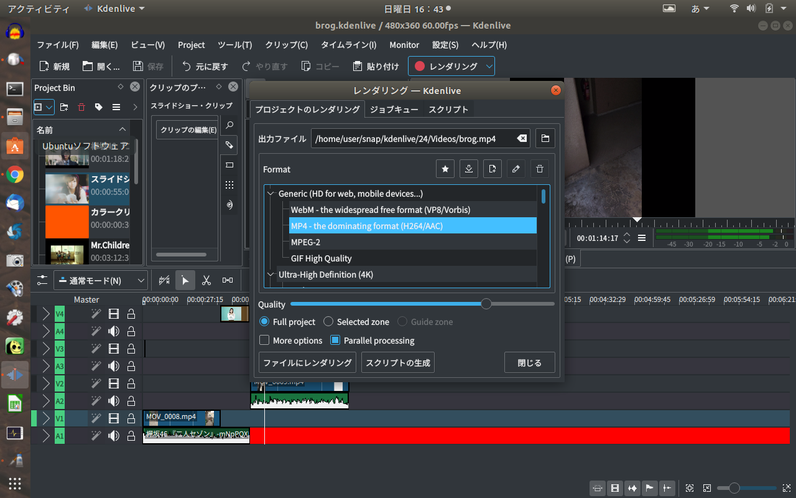Open the edit mode 通常モード(N) dropdown
The image size is (796, 498).
[x=100, y=280]
